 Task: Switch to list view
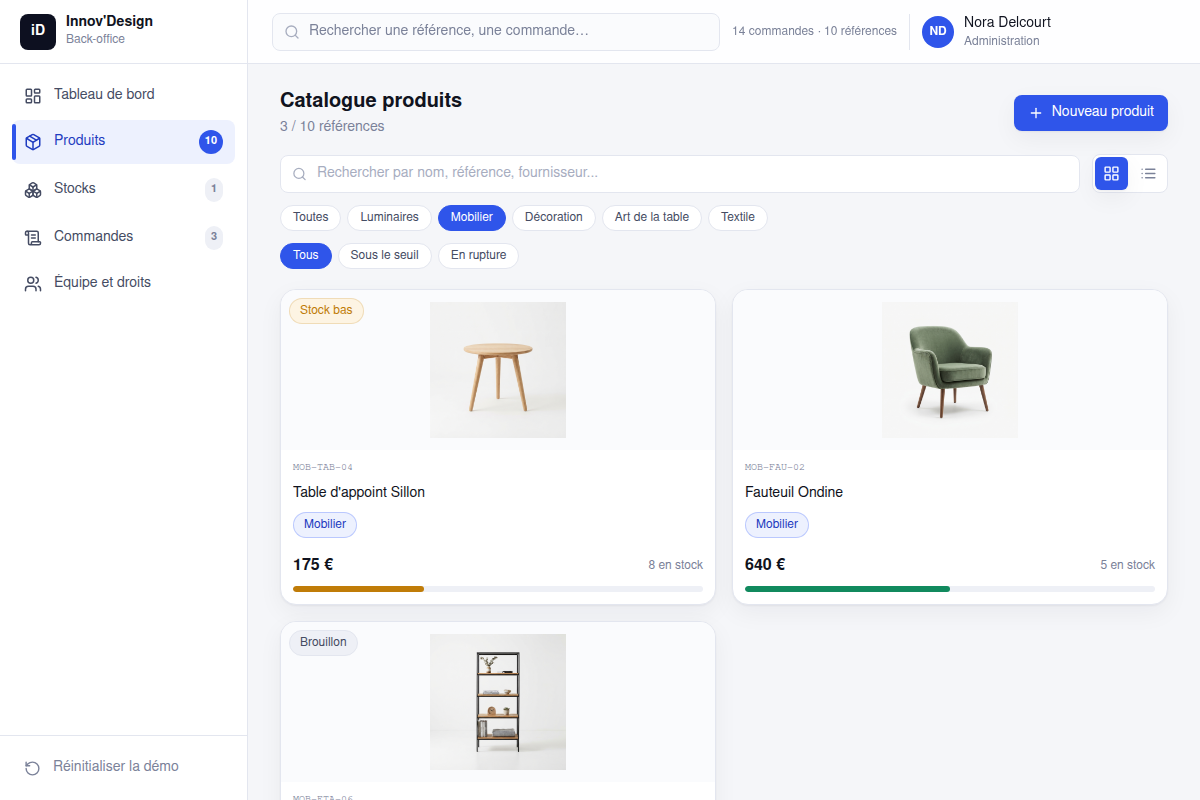(x=1149, y=174)
